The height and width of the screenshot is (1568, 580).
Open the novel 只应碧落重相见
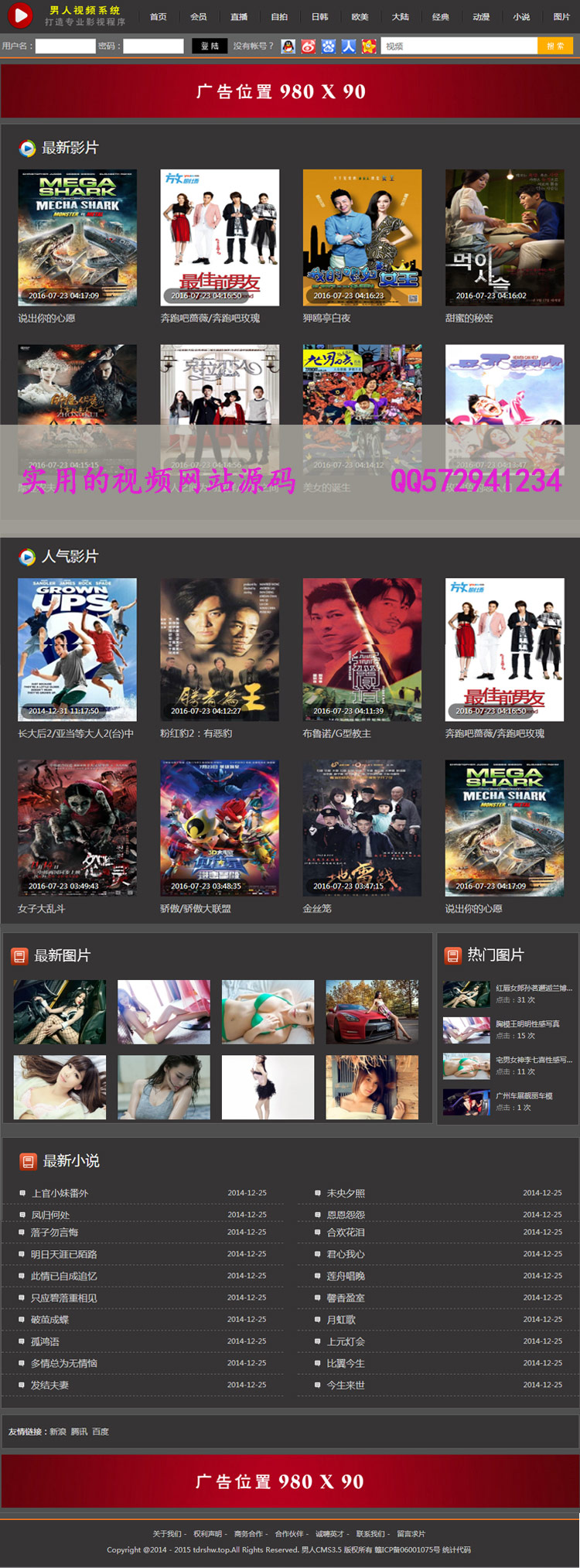pos(64,1298)
